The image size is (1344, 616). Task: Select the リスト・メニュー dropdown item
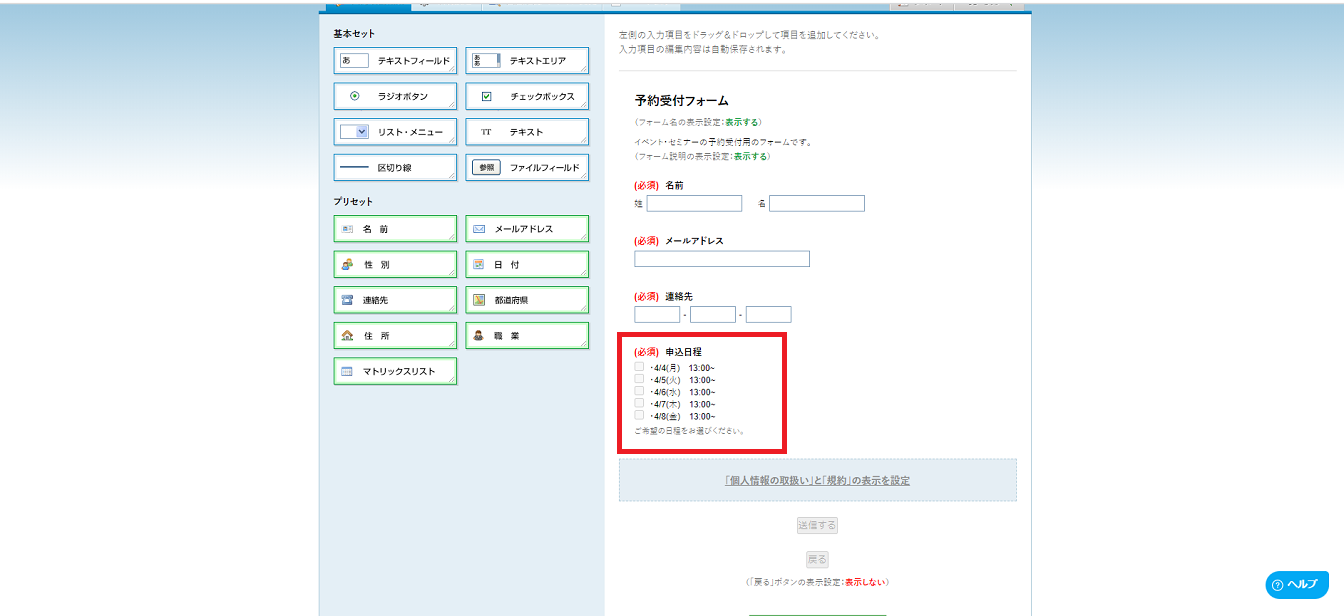pyautogui.click(x=395, y=132)
